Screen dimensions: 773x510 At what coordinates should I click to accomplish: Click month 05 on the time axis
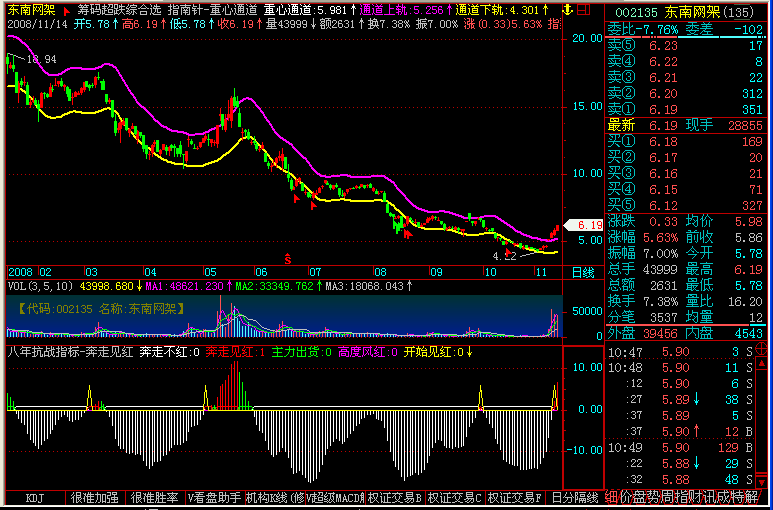click(x=210, y=272)
